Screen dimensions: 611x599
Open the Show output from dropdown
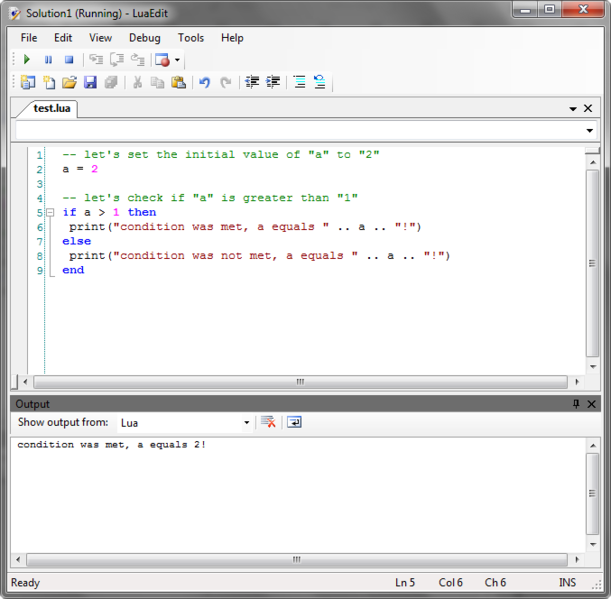click(246, 422)
